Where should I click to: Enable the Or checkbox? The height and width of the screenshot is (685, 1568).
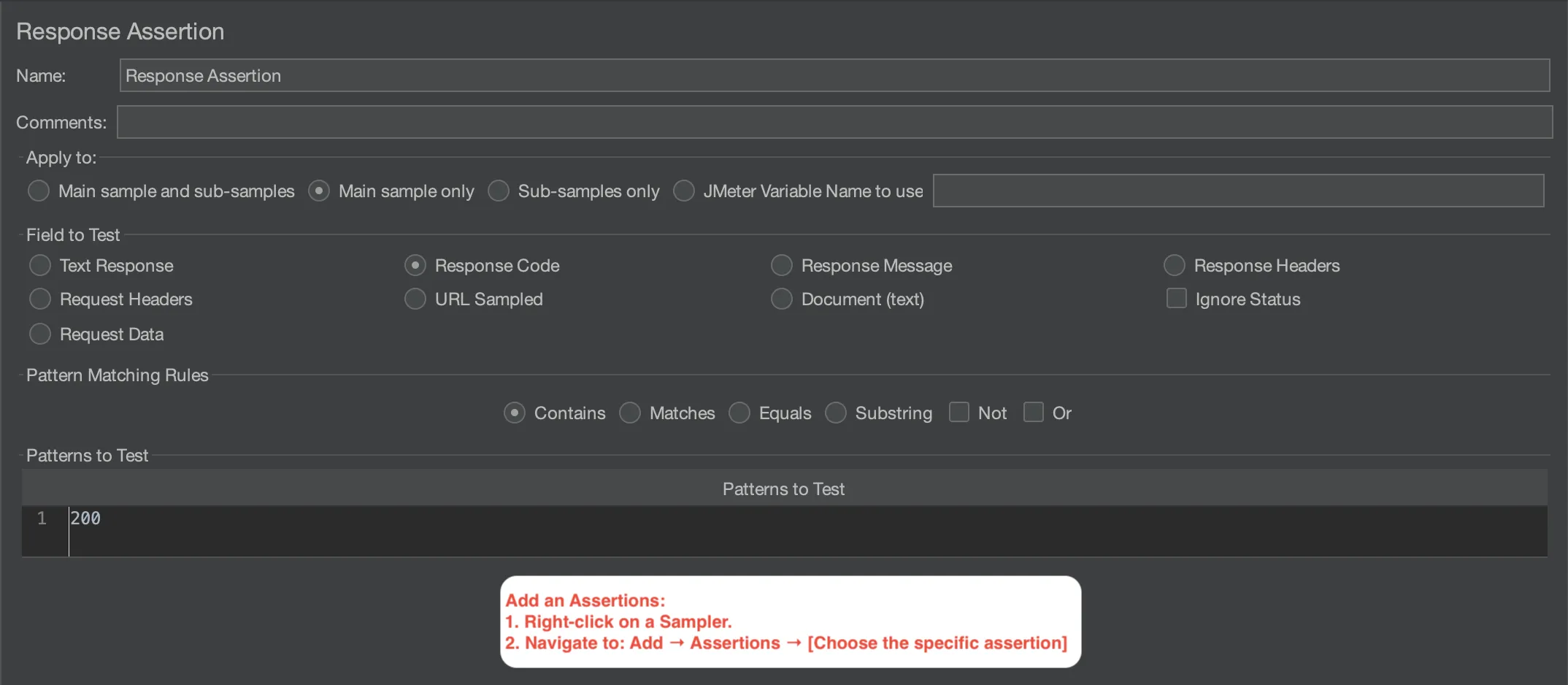coord(1034,413)
